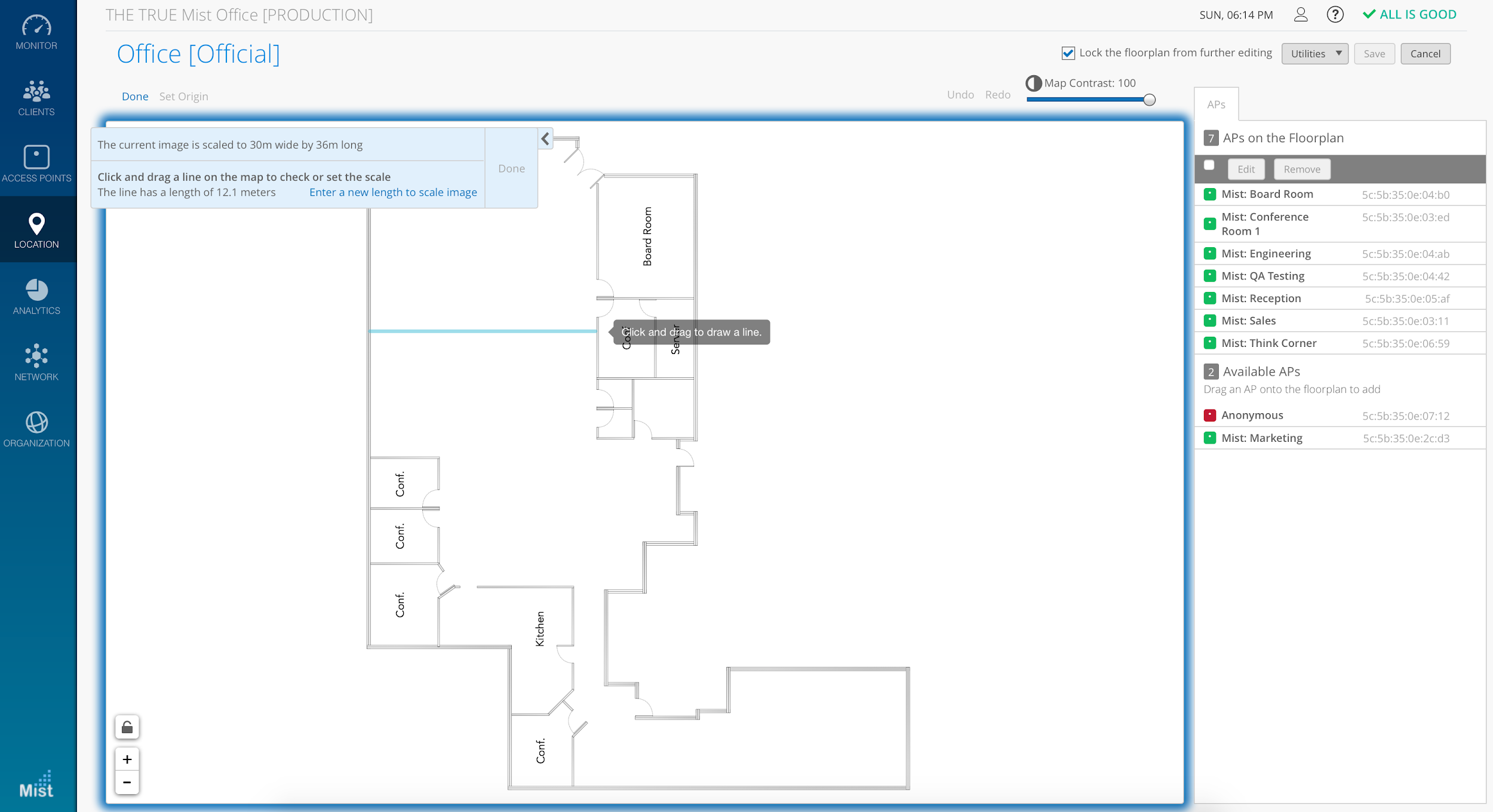Click the floorplan lock icon button
The image size is (1493, 812).
(127, 727)
